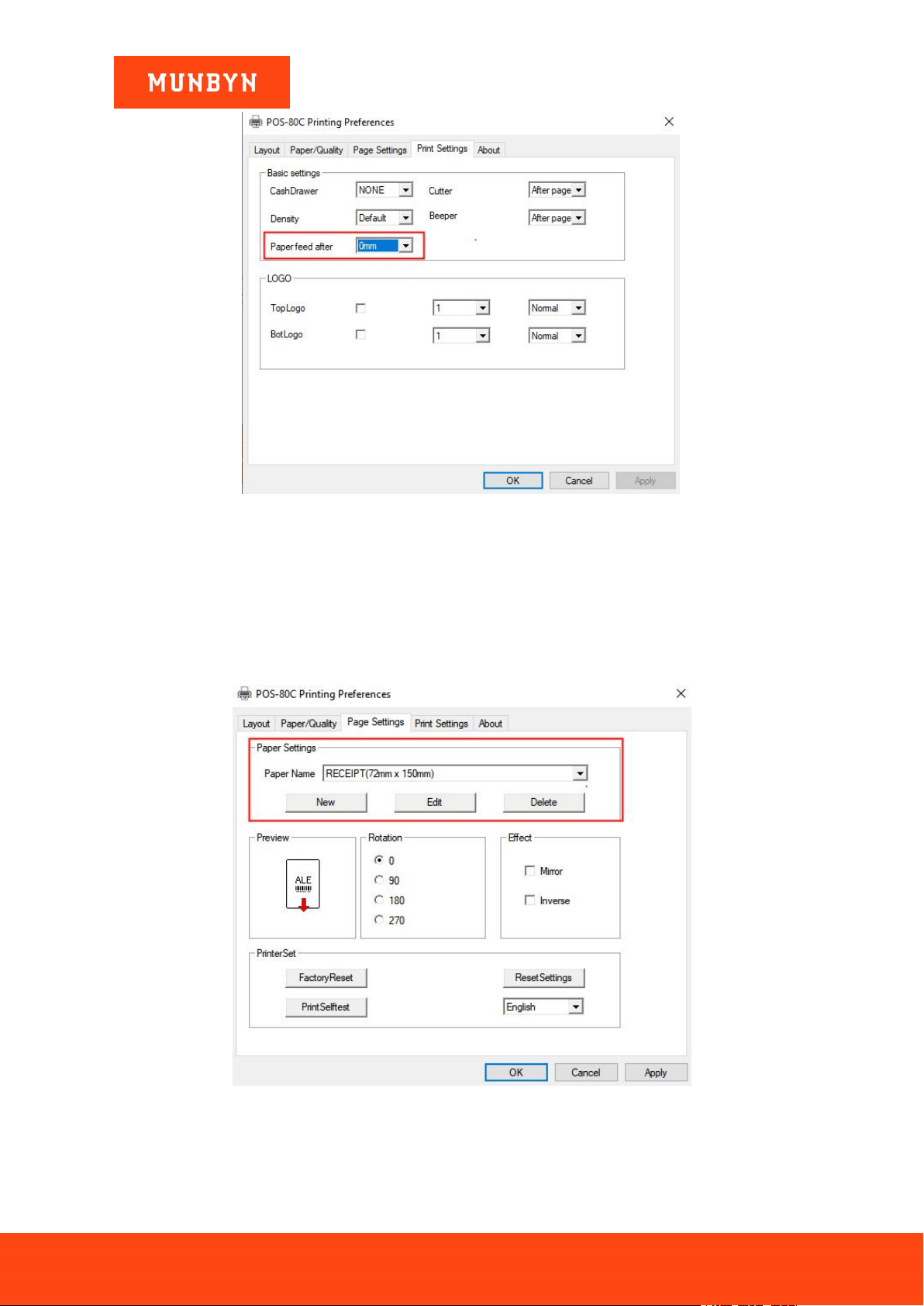Click the MUNBYN logo
The width and height of the screenshot is (924, 1306).
202,82
